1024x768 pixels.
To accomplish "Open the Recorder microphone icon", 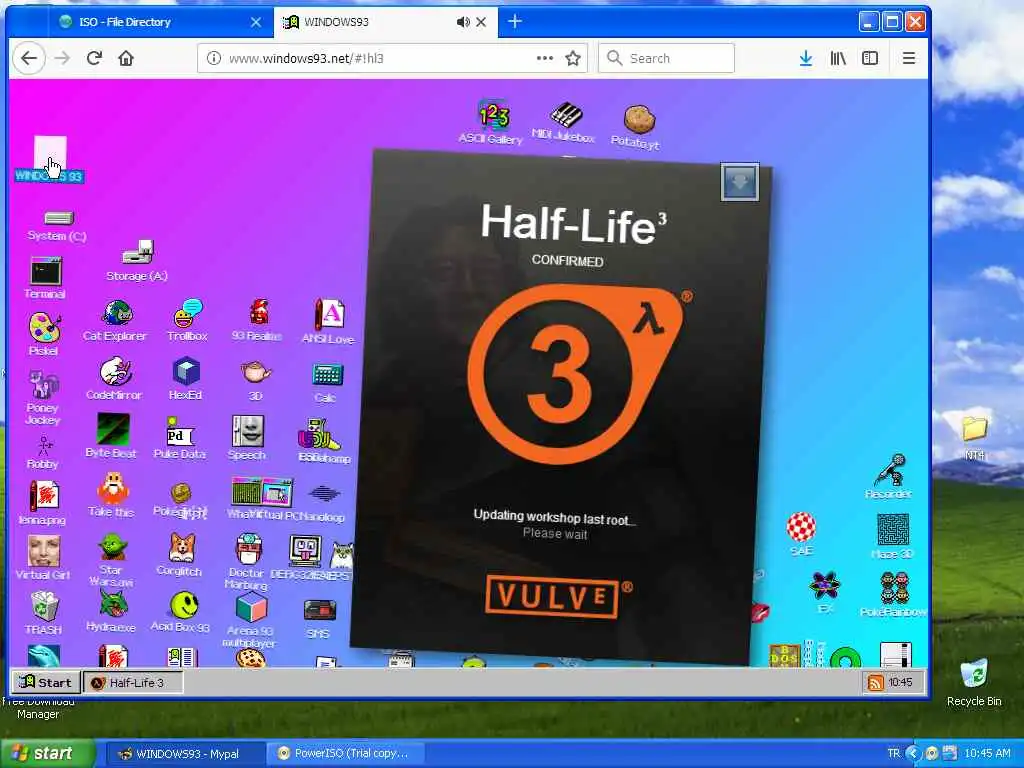I will (x=889, y=476).
